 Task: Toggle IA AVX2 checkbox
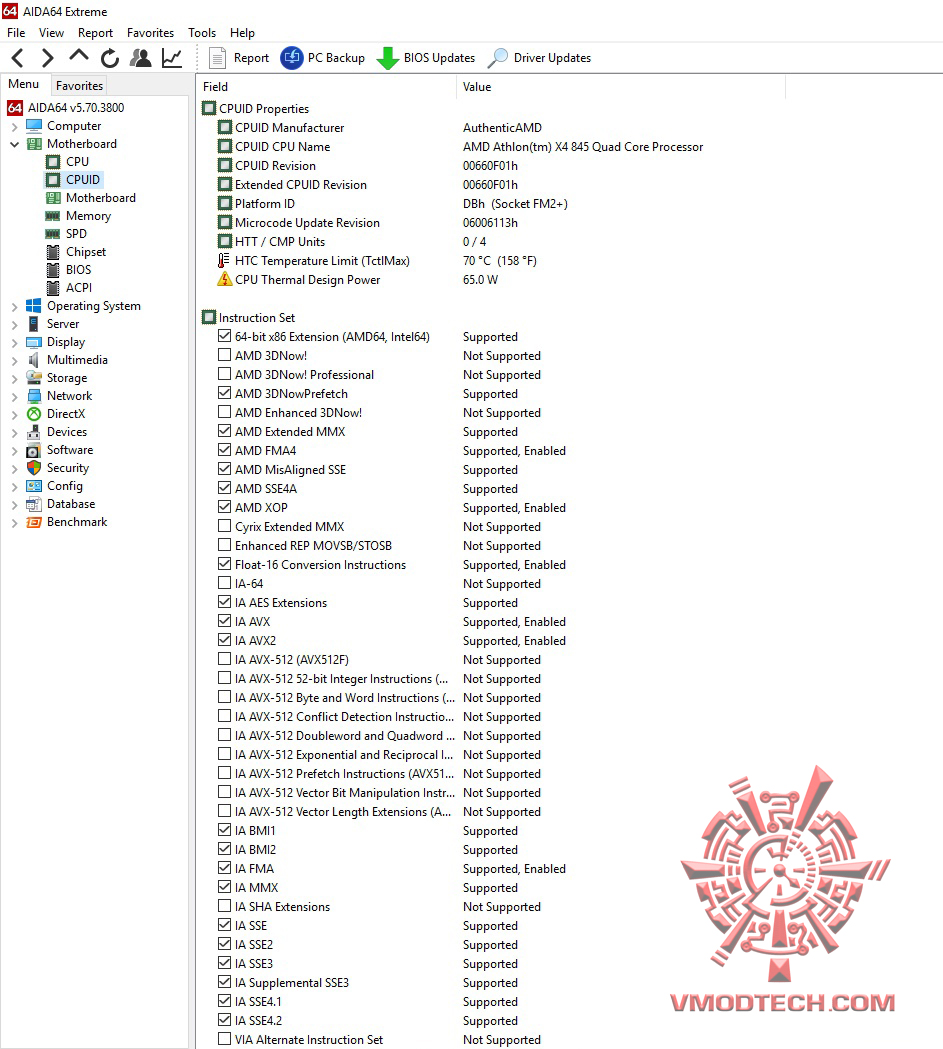click(x=225, y=640)
